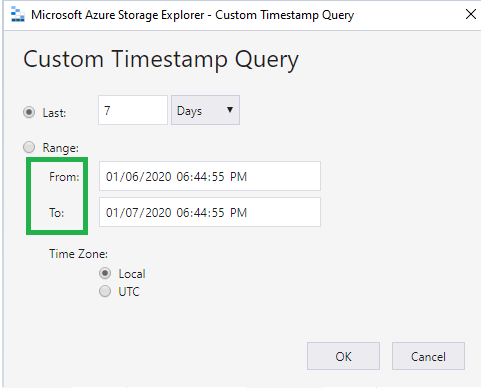Click the Time Zone label
The width and height of the screenshot is (485, 389).
click(78, 254)
